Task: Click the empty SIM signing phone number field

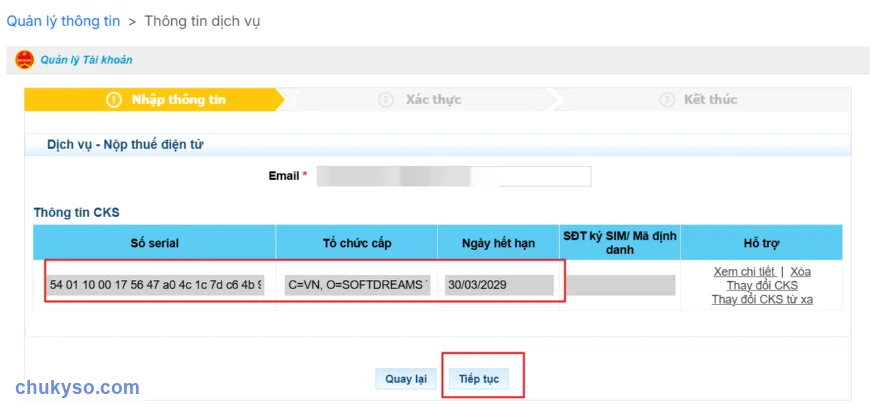Action: (x=621, y=285)
